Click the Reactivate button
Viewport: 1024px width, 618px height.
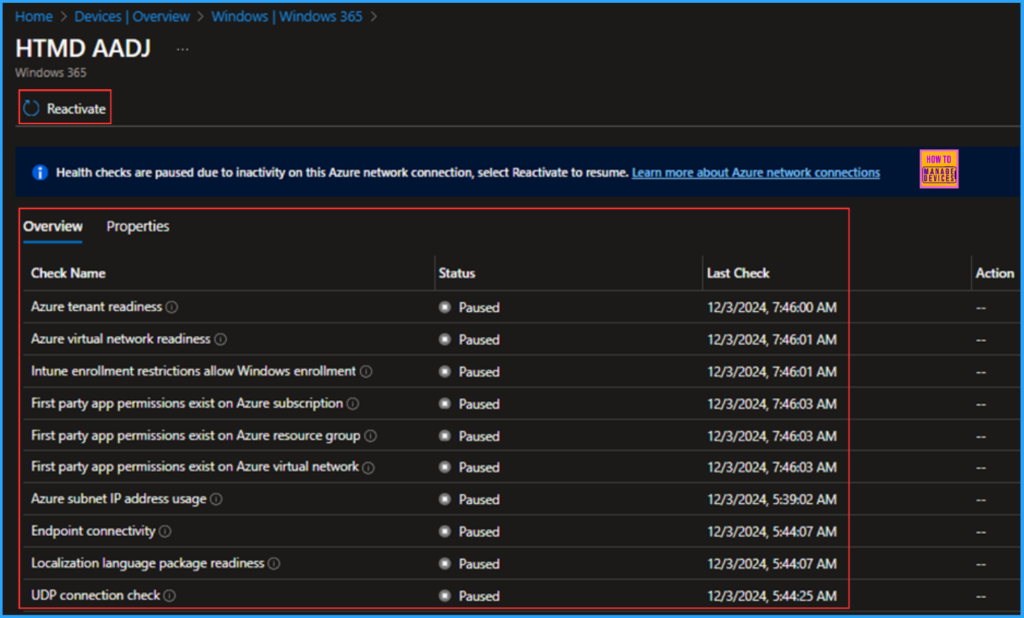tap(65, 108)
